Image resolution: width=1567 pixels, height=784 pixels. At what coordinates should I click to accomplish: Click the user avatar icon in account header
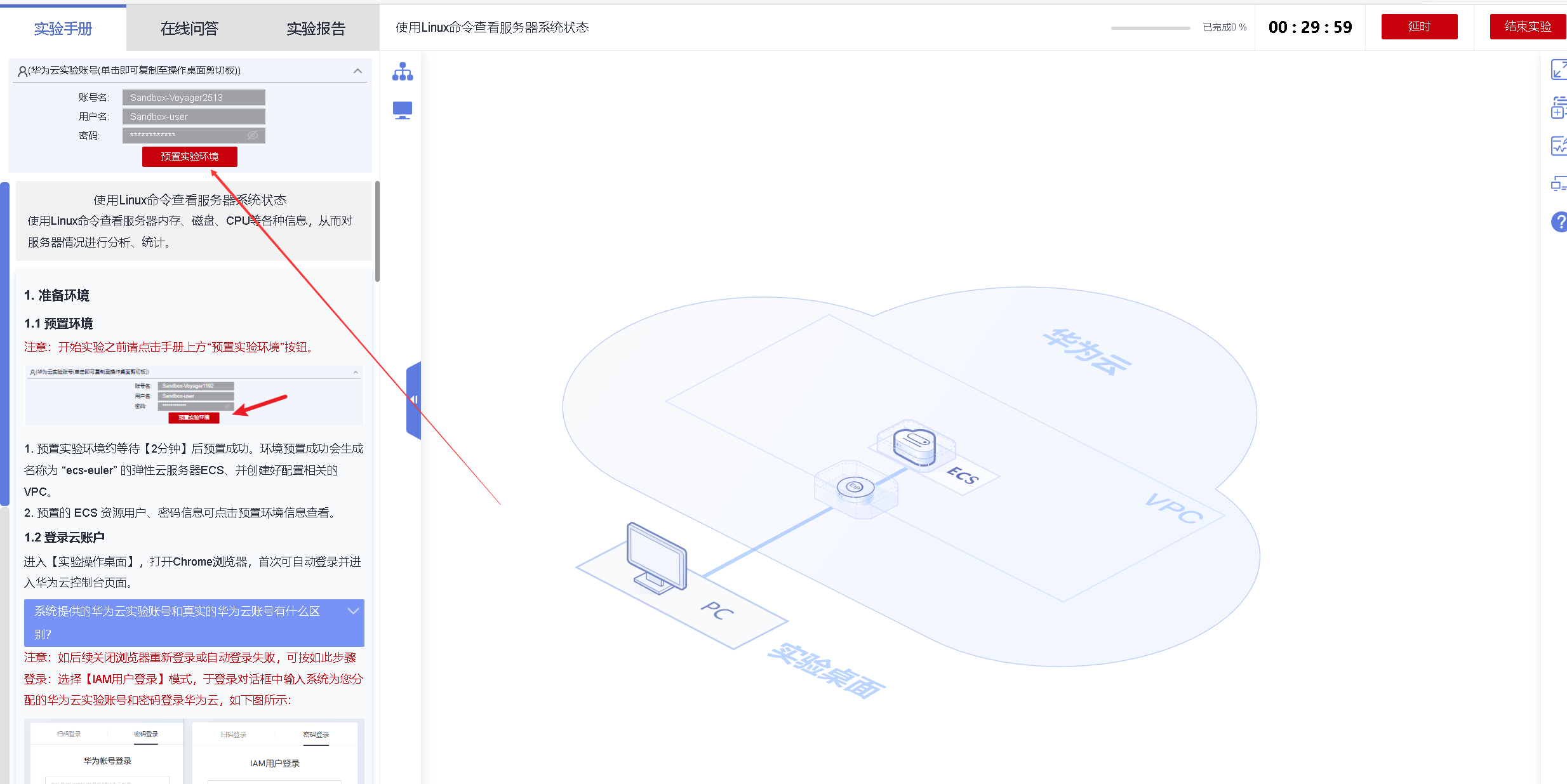click(22, 71)
